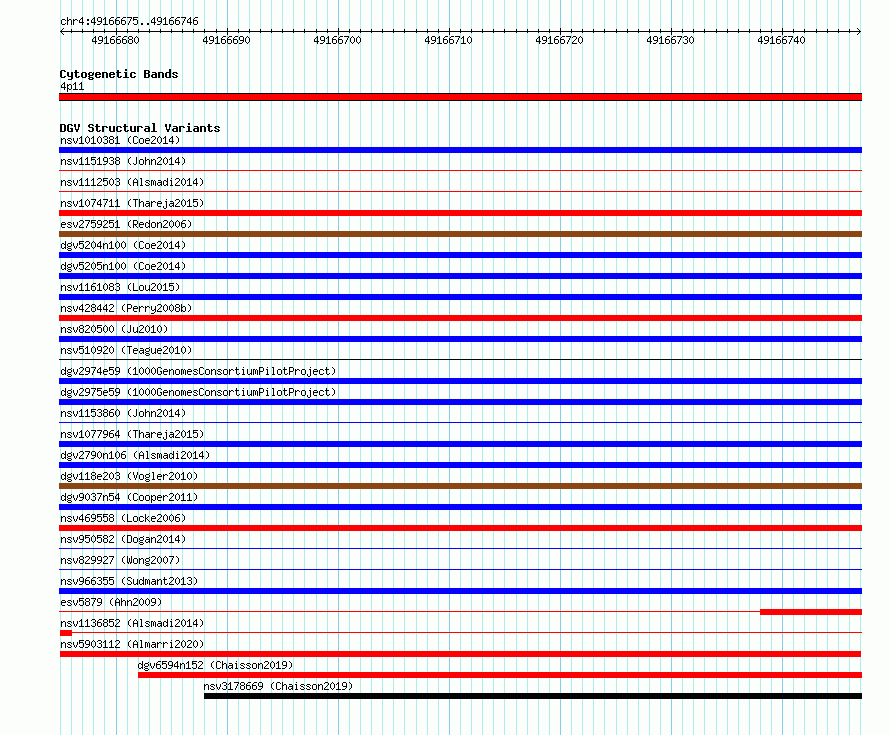The image size is (890, 735).
Task: Click the brown bar under esv2759251
Action: coord(460,234)
